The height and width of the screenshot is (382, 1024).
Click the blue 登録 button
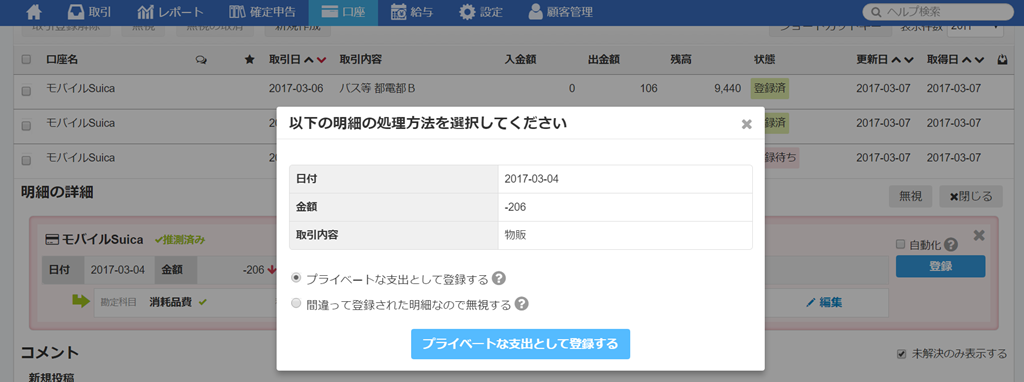click(940, 266)
